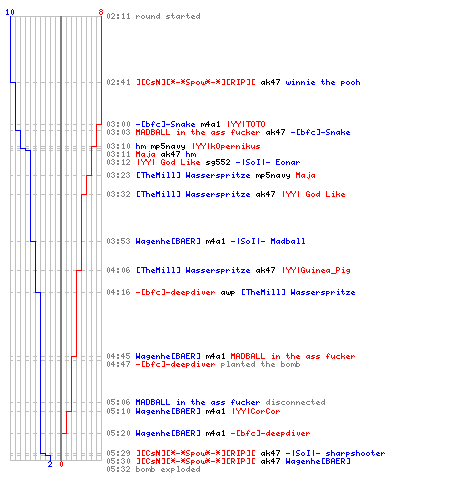This screenshot has width=450, height=500.
Task: Click the awp weapon at 04:16
Action: tap(228, 292)
